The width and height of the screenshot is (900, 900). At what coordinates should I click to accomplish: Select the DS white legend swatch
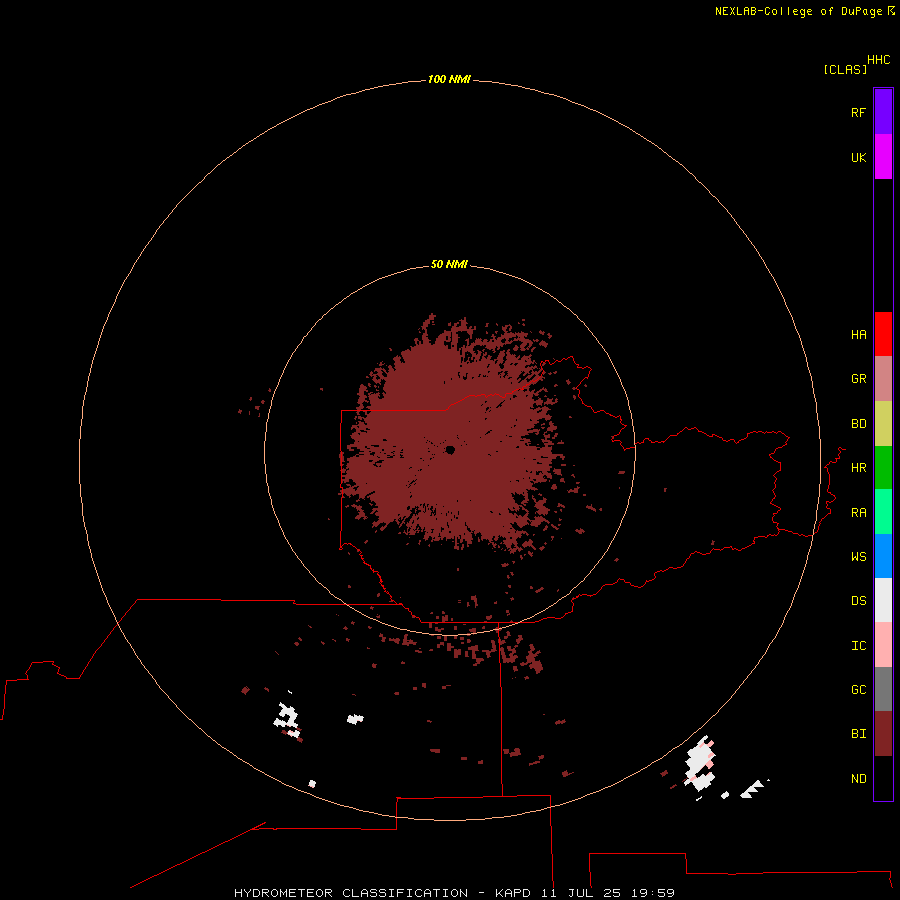pos(883,600)
